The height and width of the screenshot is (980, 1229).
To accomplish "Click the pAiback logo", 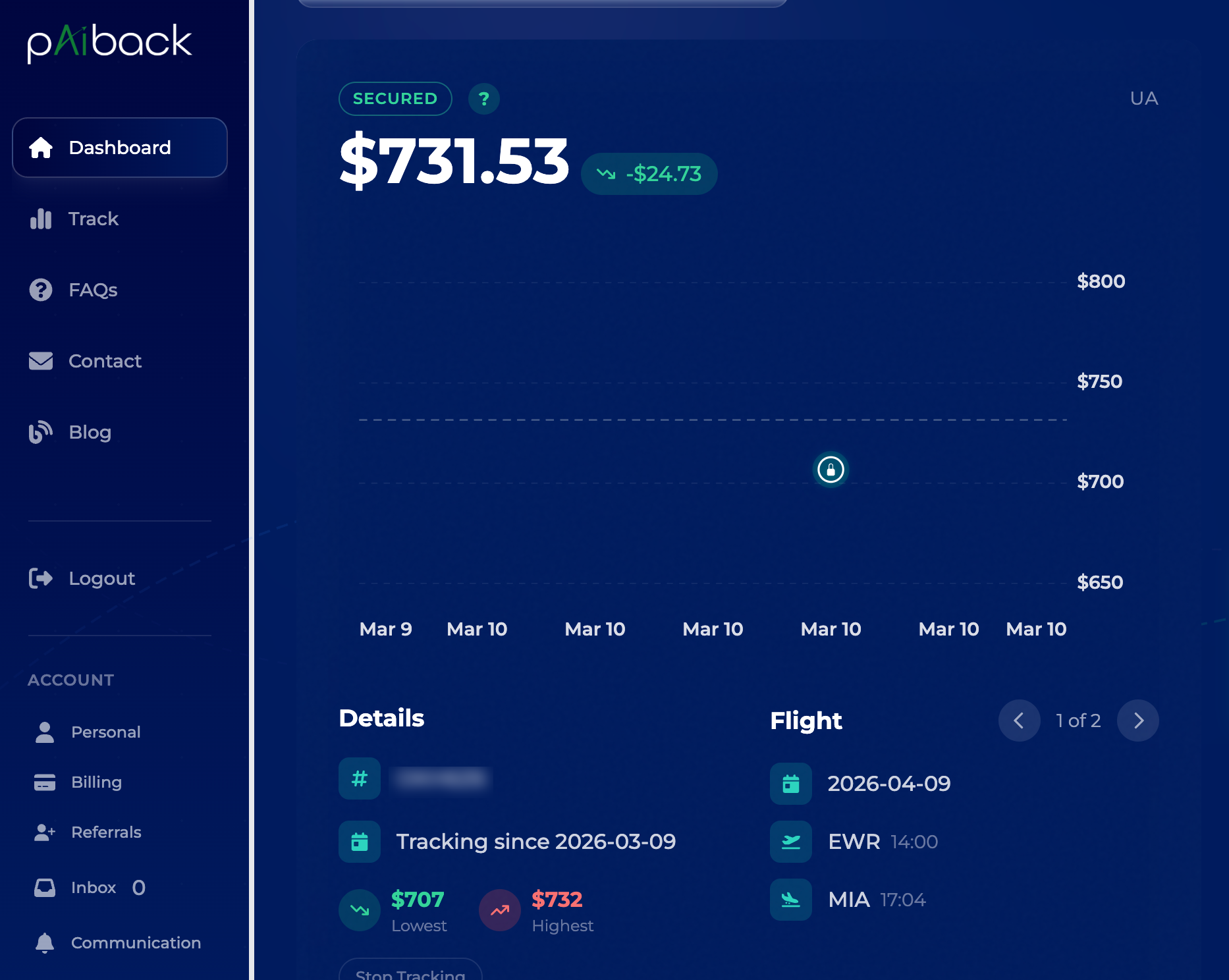I will coord(109,42).
